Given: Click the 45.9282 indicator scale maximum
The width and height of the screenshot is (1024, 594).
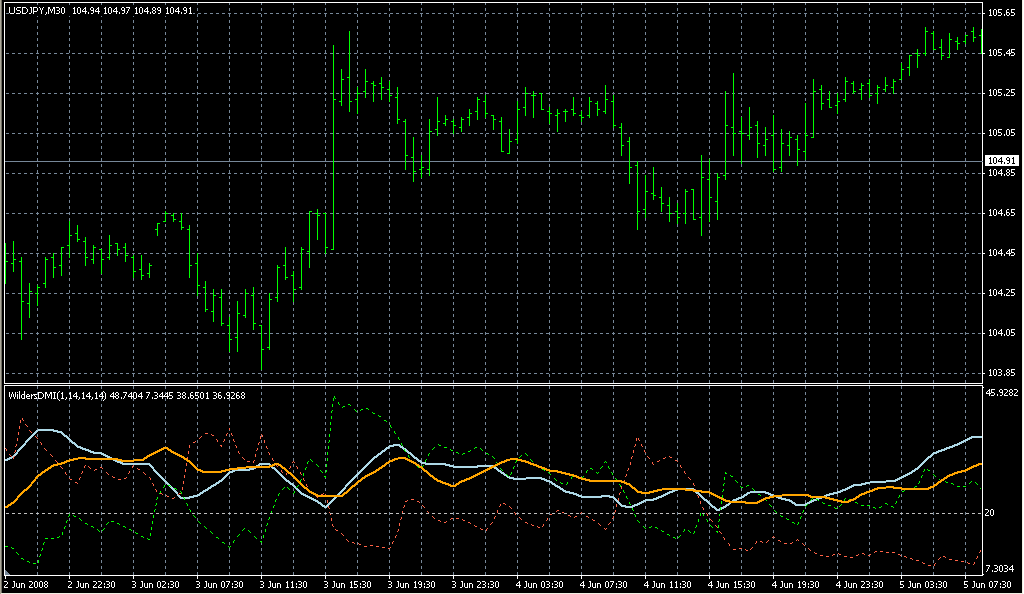Looking at the screenshot, I should coord(1003,393).
